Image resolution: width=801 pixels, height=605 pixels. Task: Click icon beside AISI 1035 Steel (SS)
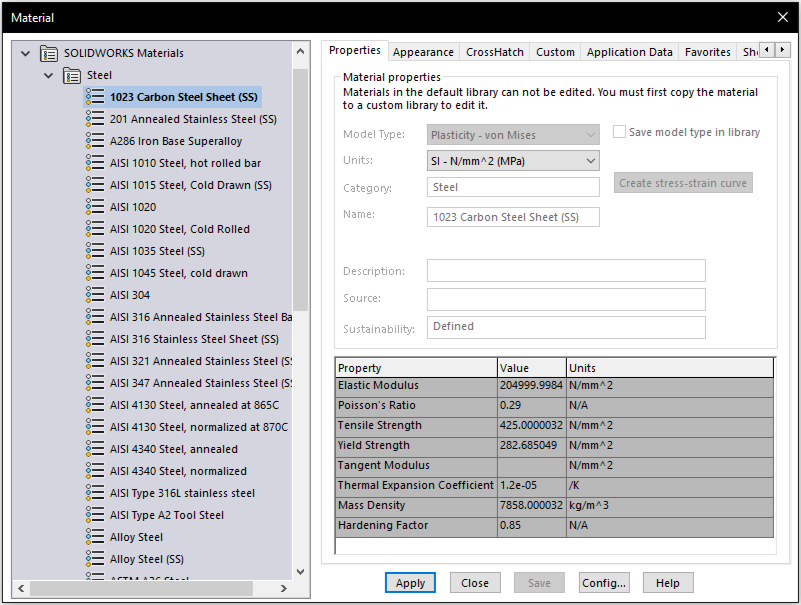pyautogui.click(x=95, y=251)
